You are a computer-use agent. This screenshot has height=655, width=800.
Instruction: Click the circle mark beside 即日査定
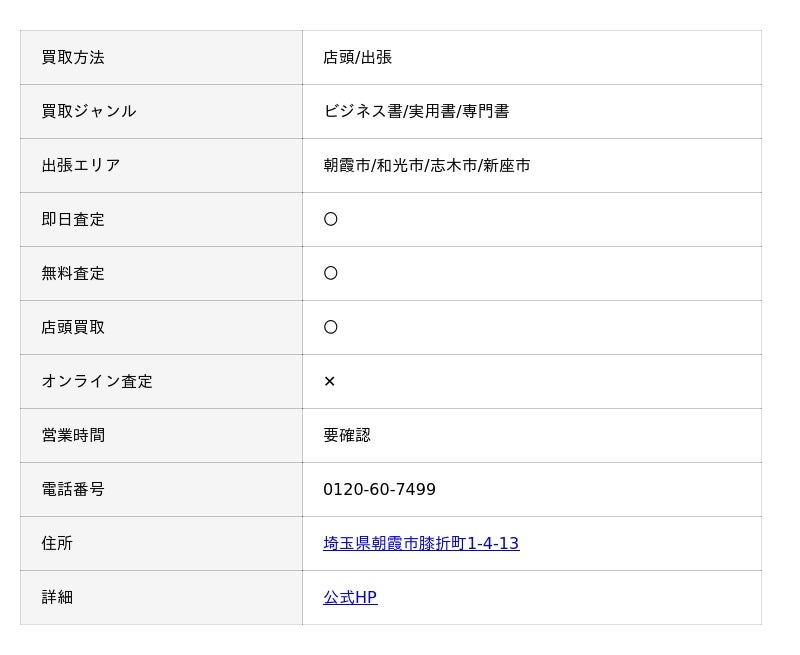coord(331,219)
